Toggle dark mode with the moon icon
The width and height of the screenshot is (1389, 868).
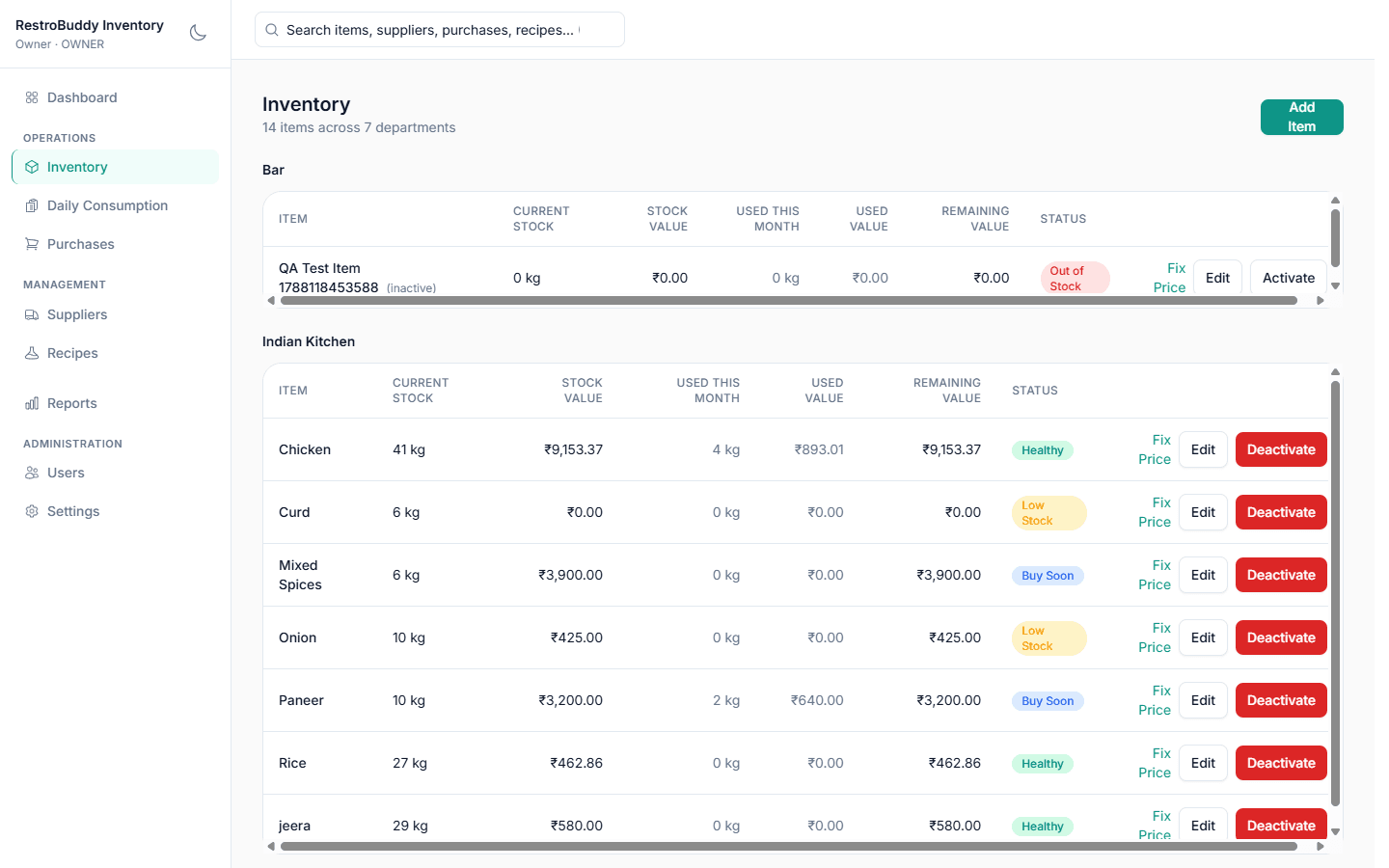198,33
